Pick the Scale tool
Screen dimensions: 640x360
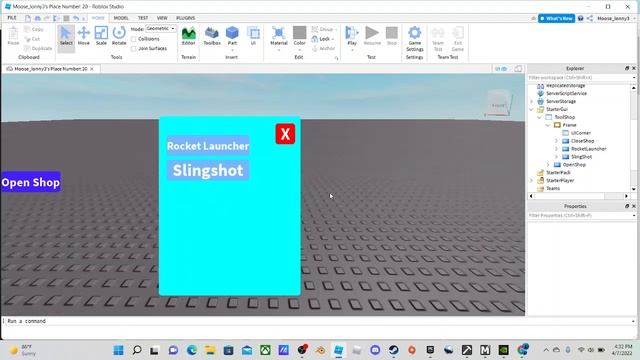coord(101,36)
